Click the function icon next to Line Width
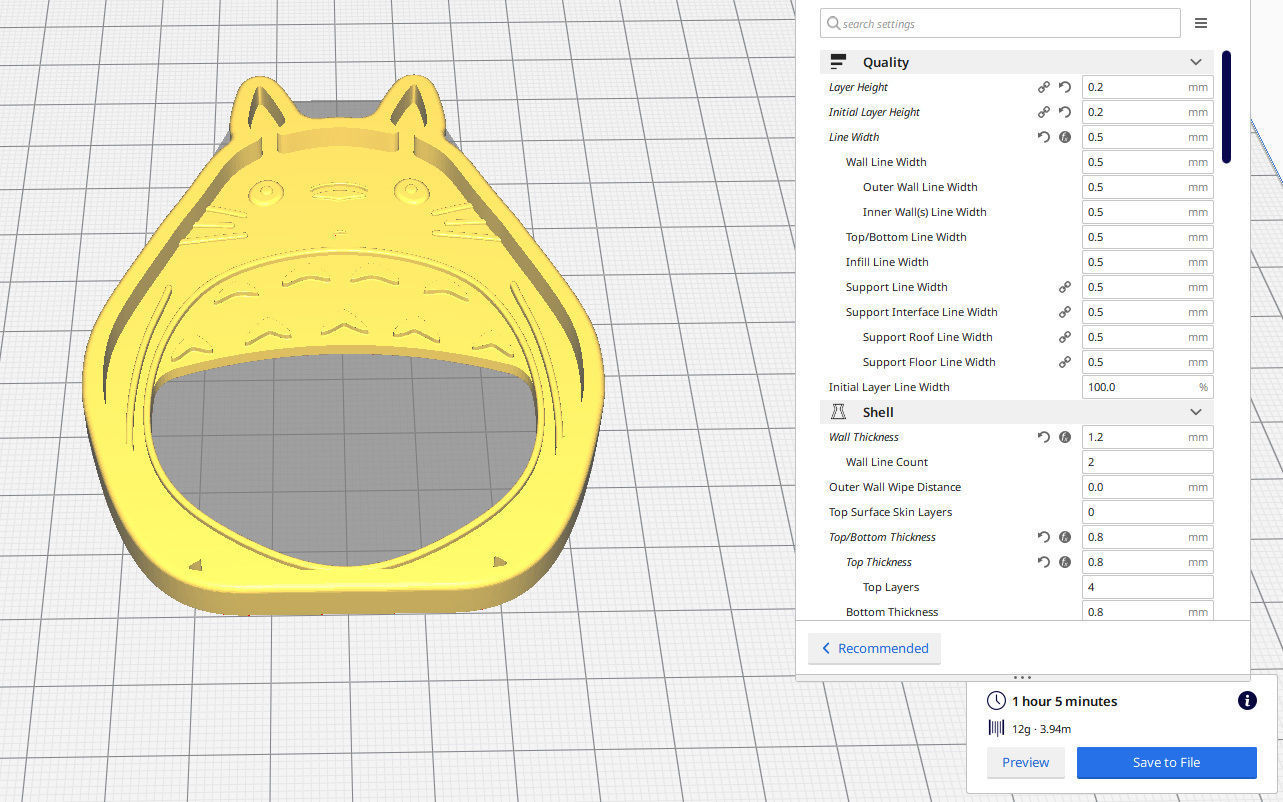1283x802 pixels. pyautogui.click(x=1065, y=137)
